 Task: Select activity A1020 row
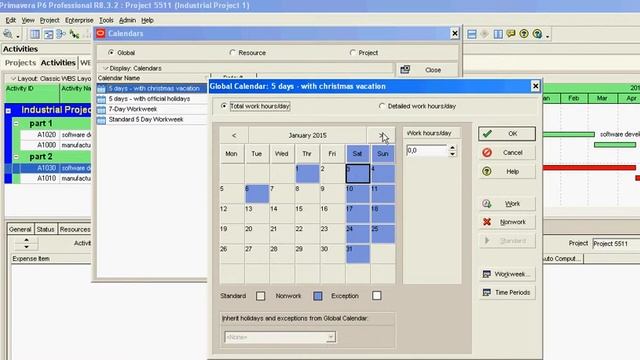56,135
